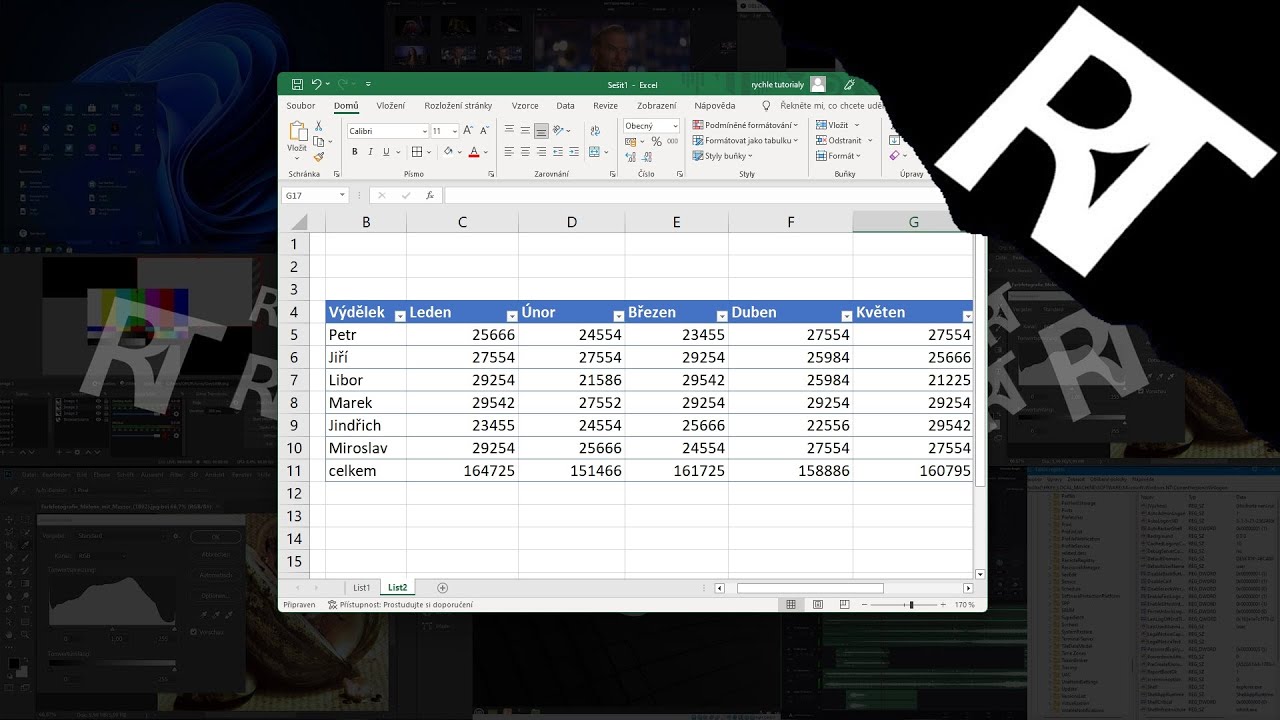Click the zoom out minus button
This screenshot has width=1280, height=720.
pyautogui.click(x=864, y=605)
